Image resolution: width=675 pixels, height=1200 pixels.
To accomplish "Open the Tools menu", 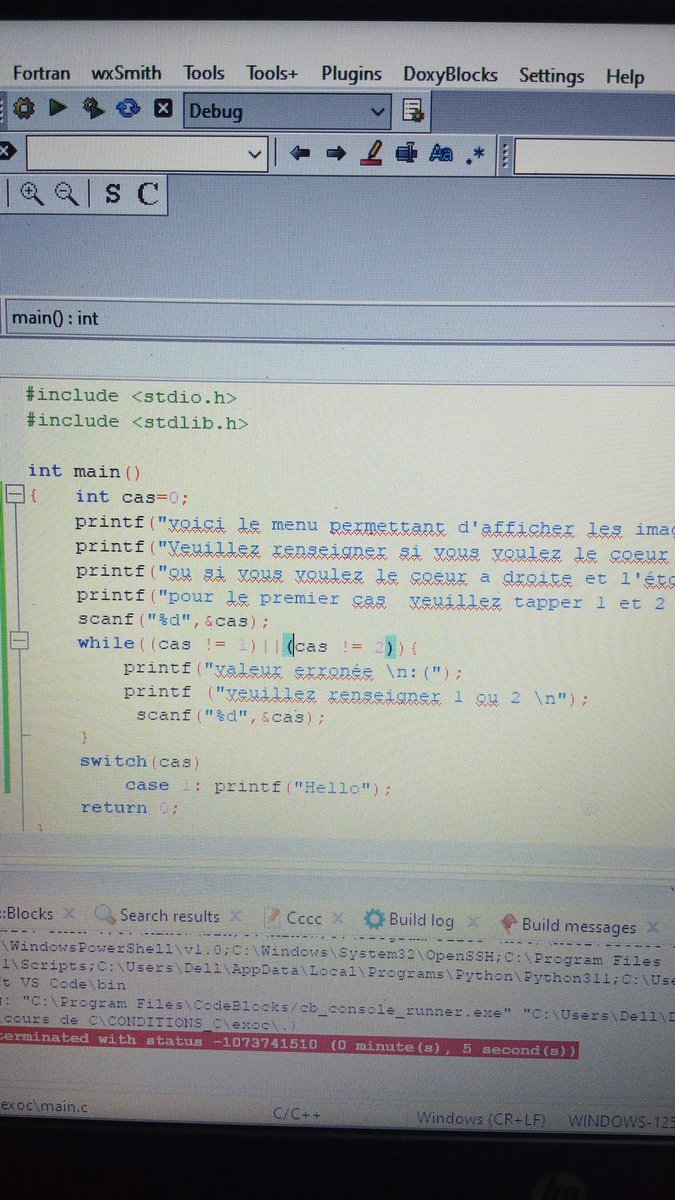I will pos(204,73).
